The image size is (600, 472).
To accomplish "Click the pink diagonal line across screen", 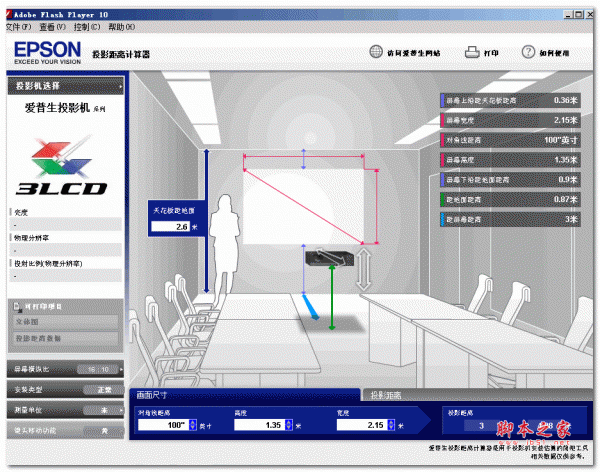I will pyautogui.click(x=304, y=207).
